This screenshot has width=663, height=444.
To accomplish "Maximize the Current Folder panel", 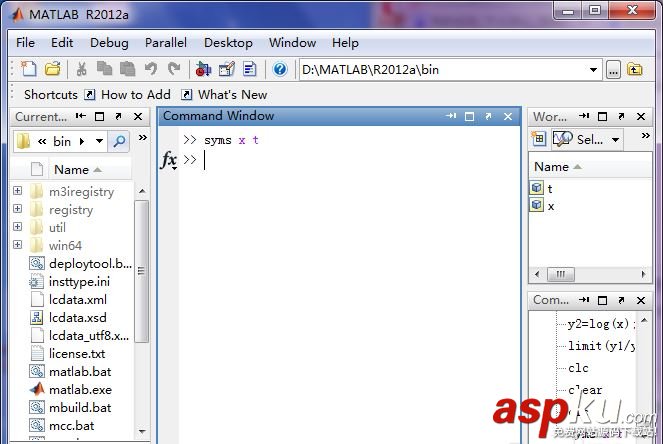I will [x=99, y=117].
